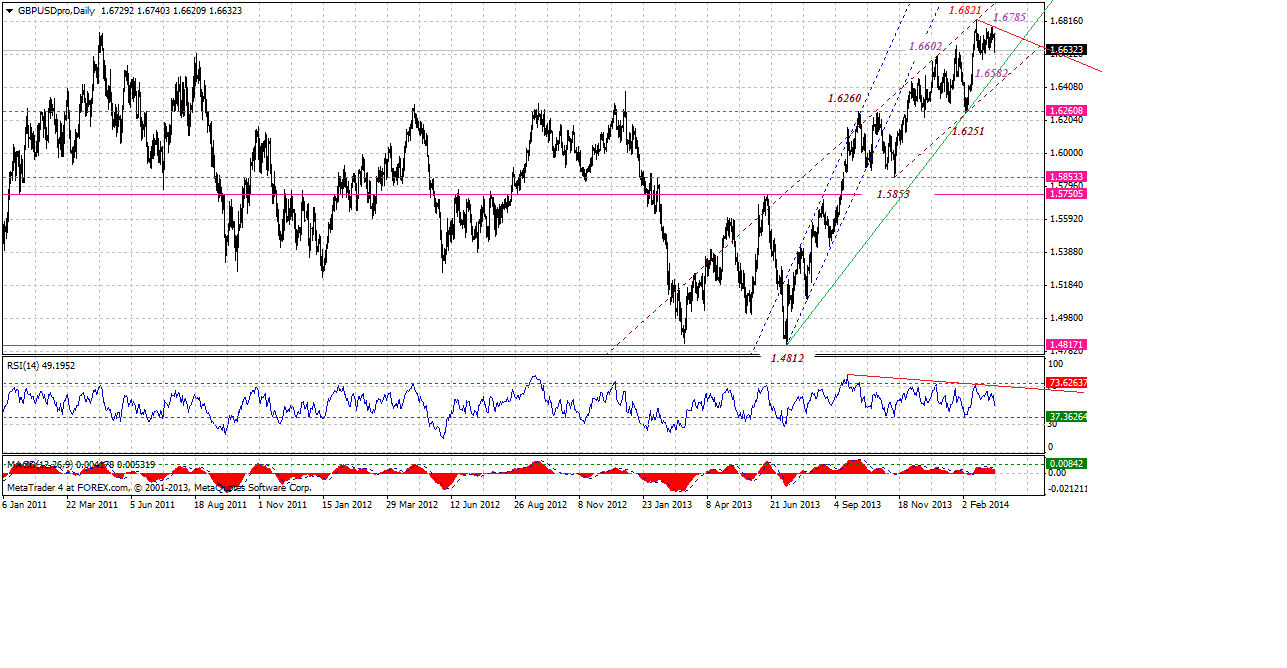Select the 1.6821 peak annotation
Viewport: 1287px width, 668px height.
point(964,10)
